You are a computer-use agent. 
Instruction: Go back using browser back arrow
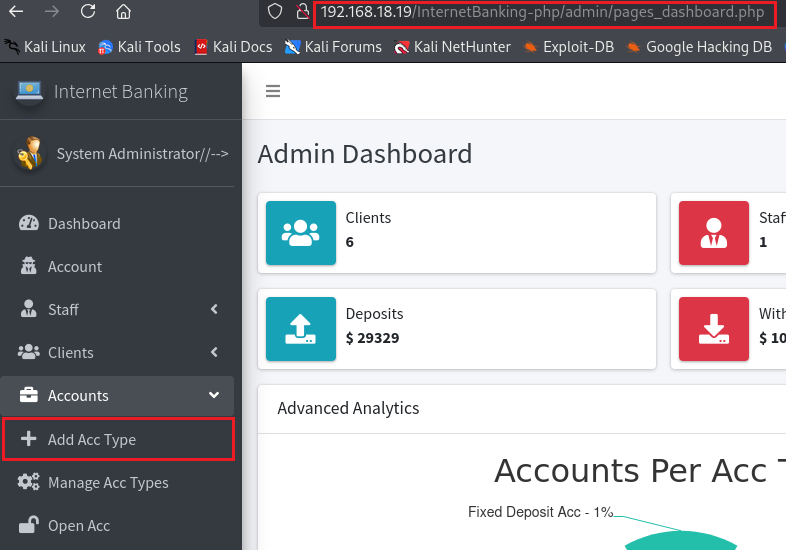tap(16, 12)
